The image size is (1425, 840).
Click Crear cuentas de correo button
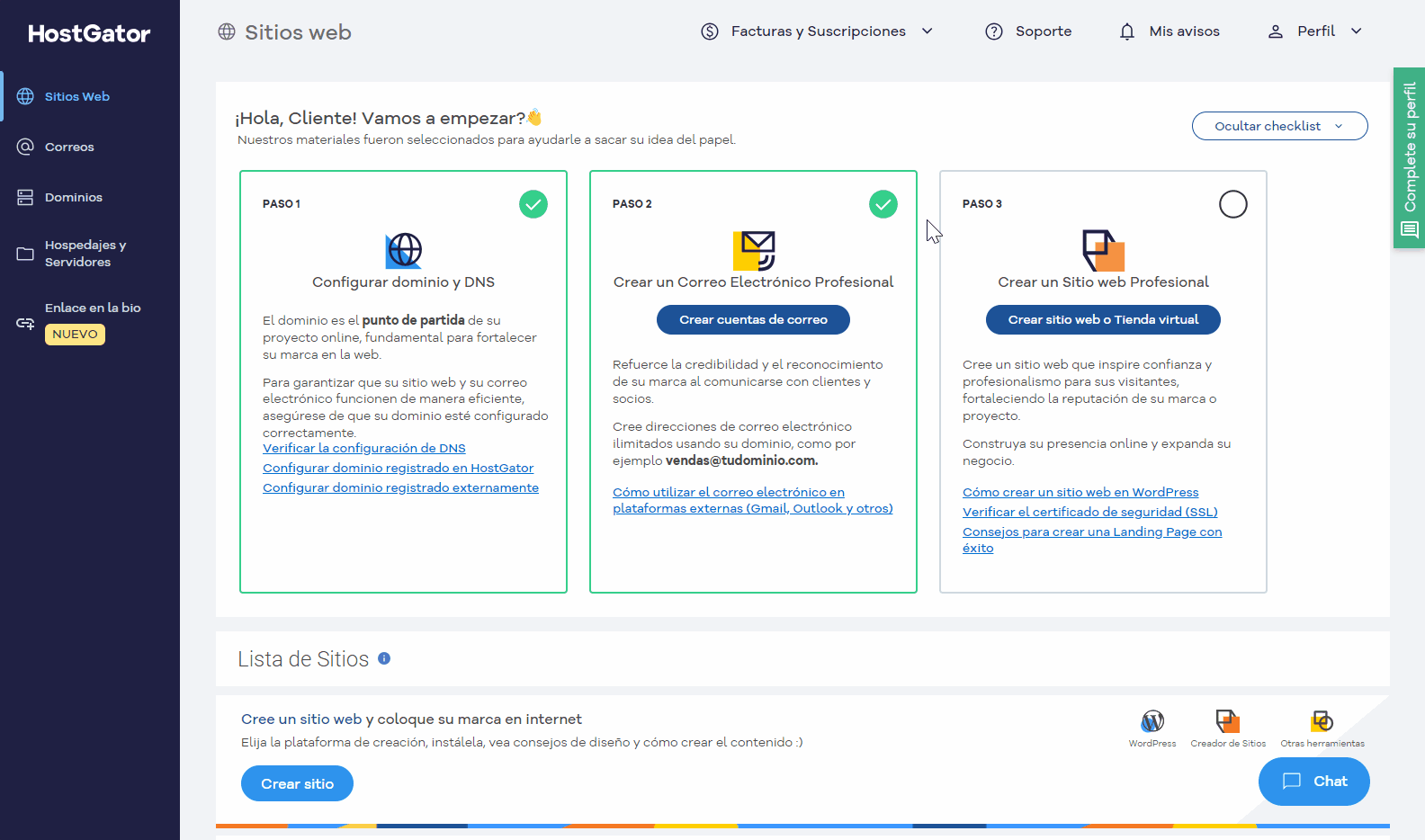pyautogui.click(x=753, y=319)
